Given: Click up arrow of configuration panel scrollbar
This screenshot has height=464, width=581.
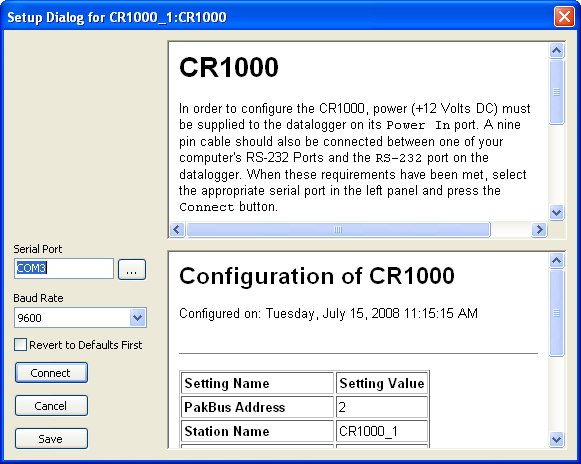Looking at the screenshot, I should (x=556, y=261).
